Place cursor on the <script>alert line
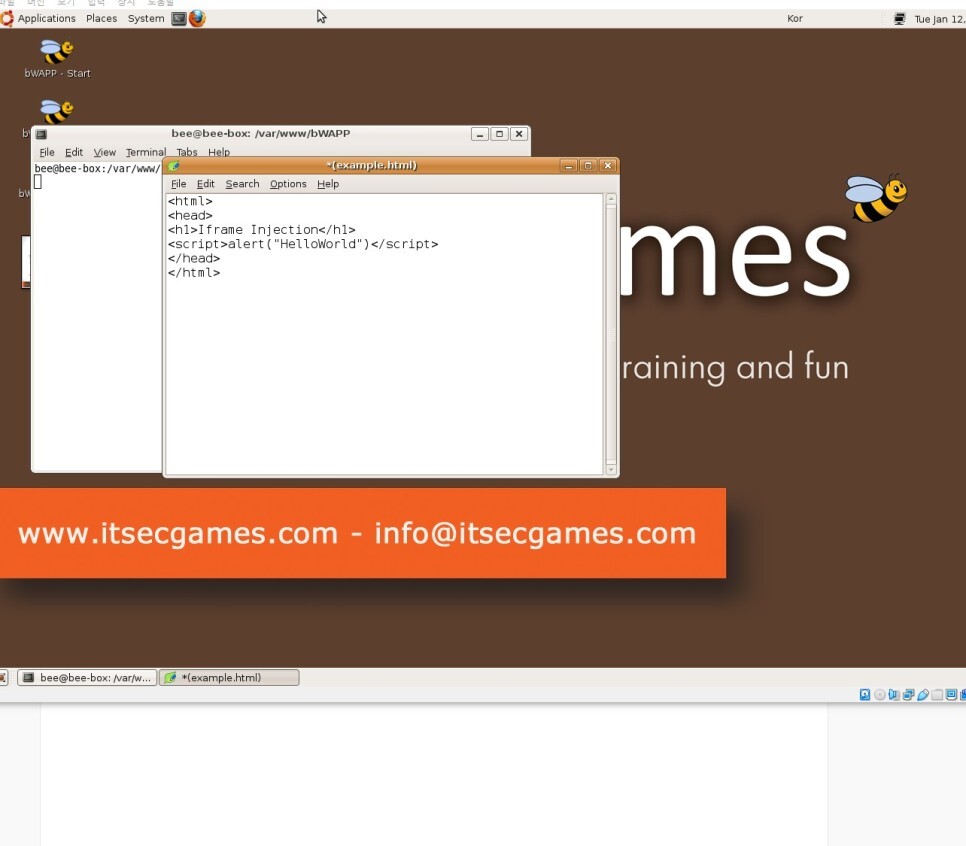This screenshot has height=846, width=966. tap(302, 244)
